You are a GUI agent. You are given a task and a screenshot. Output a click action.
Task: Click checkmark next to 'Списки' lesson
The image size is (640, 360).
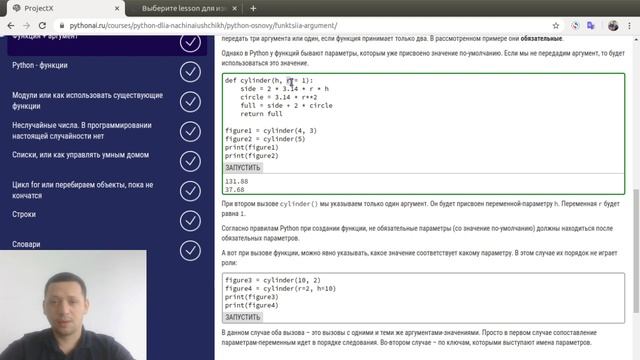click(x=190, y=161)
